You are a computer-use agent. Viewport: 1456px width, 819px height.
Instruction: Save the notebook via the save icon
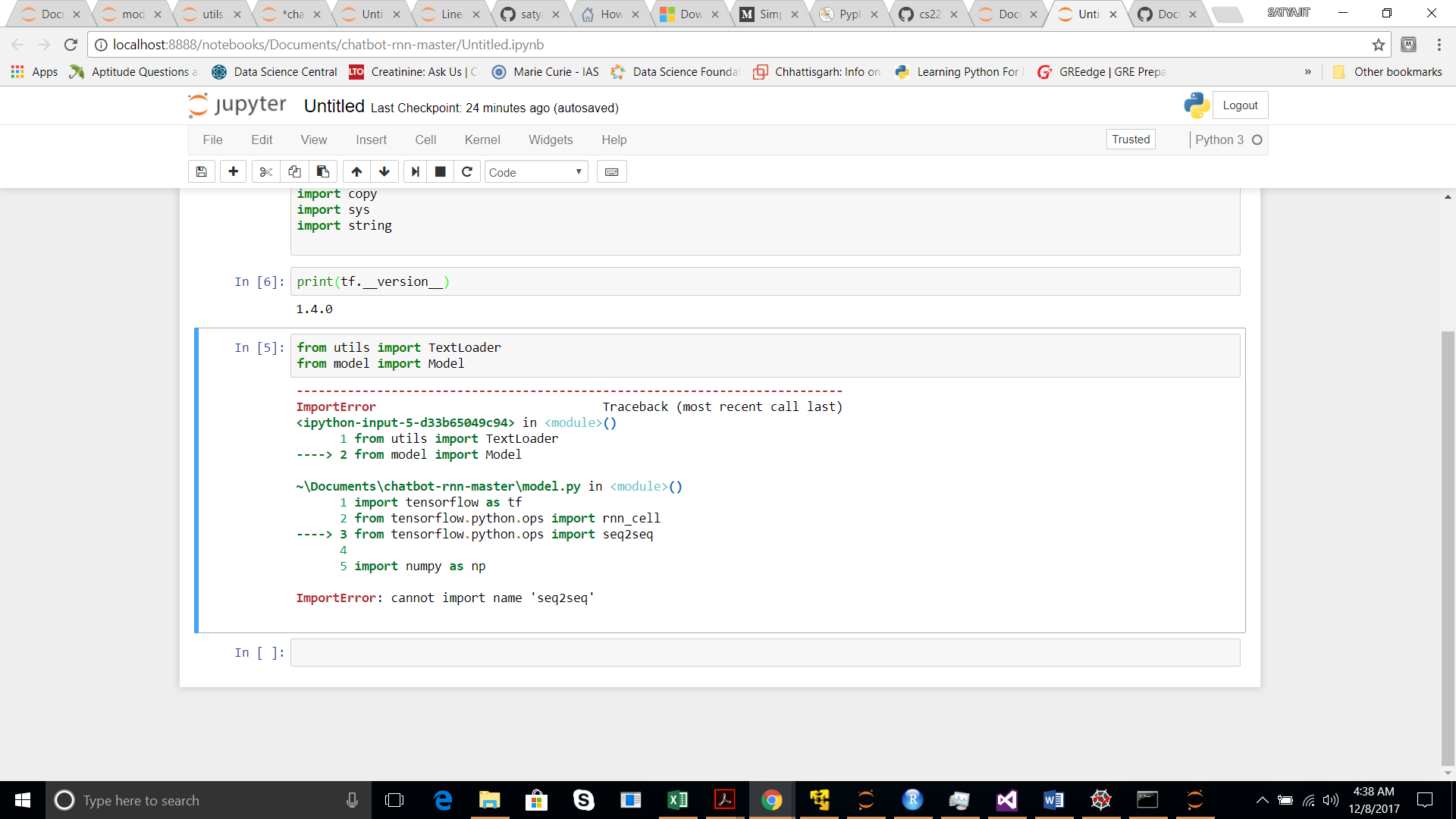coord(201,171)
